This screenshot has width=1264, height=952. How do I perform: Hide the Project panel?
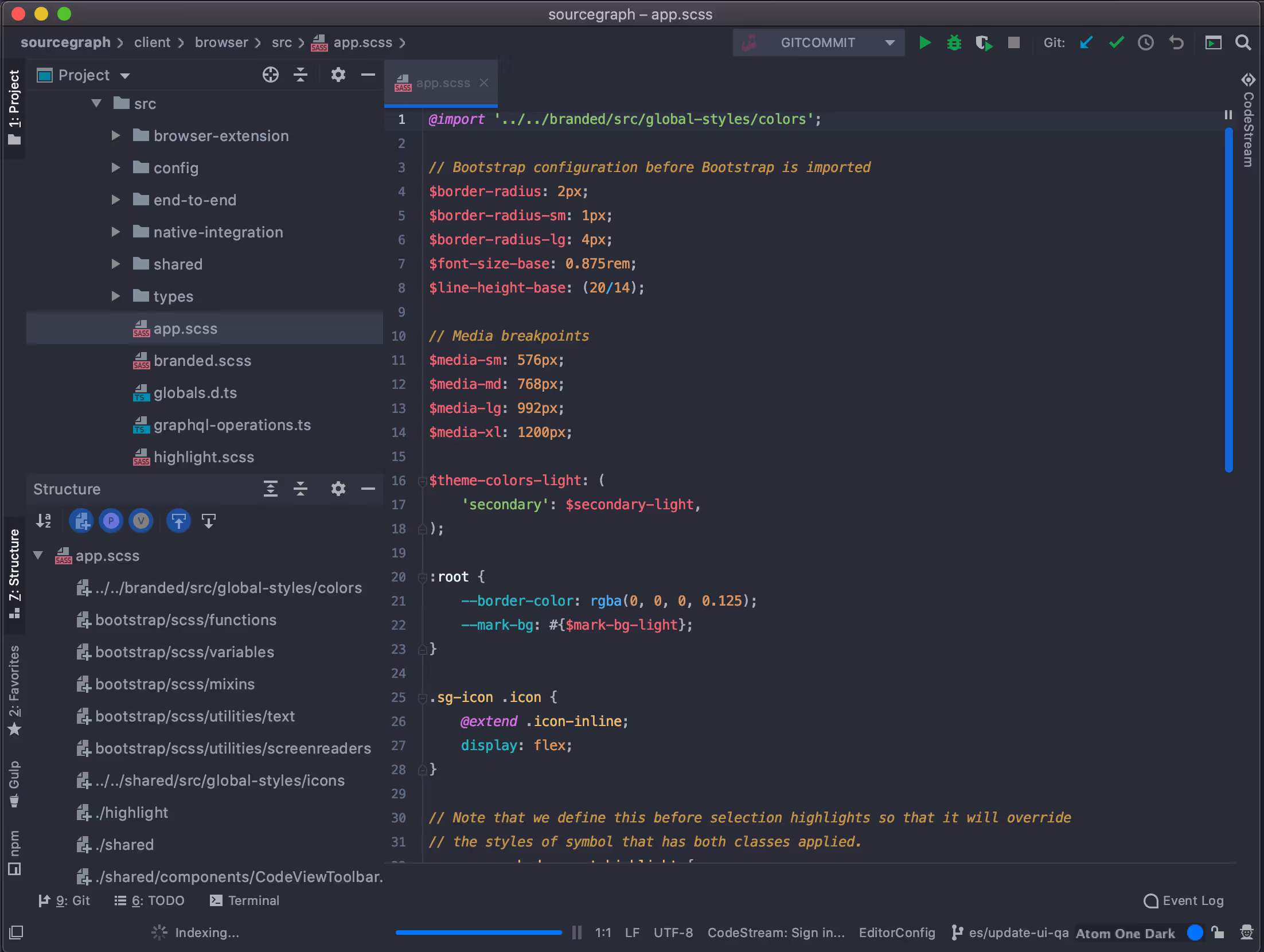coord(368,75)
